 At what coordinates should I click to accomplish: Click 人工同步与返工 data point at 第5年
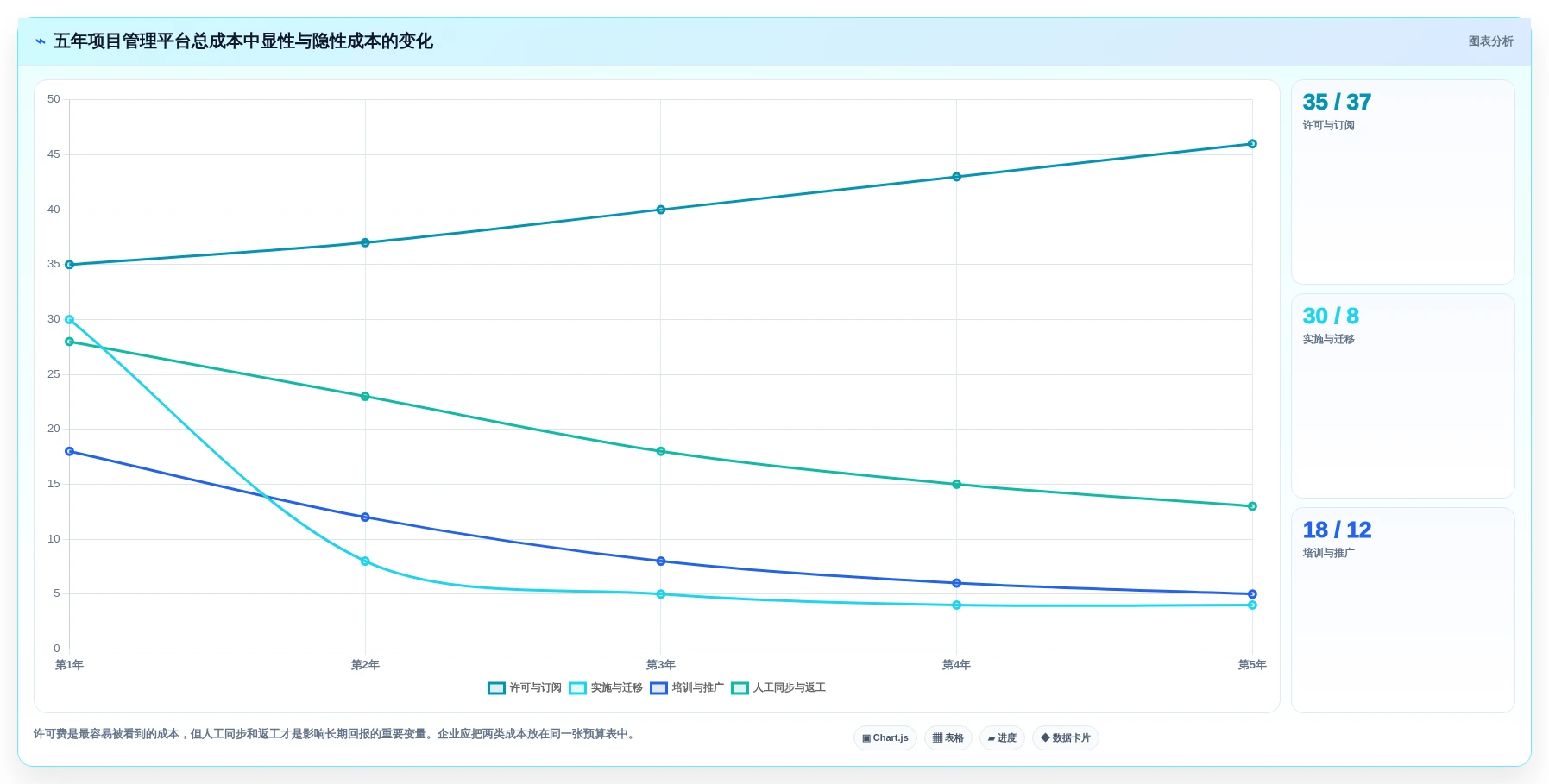tap(1252, 506)
